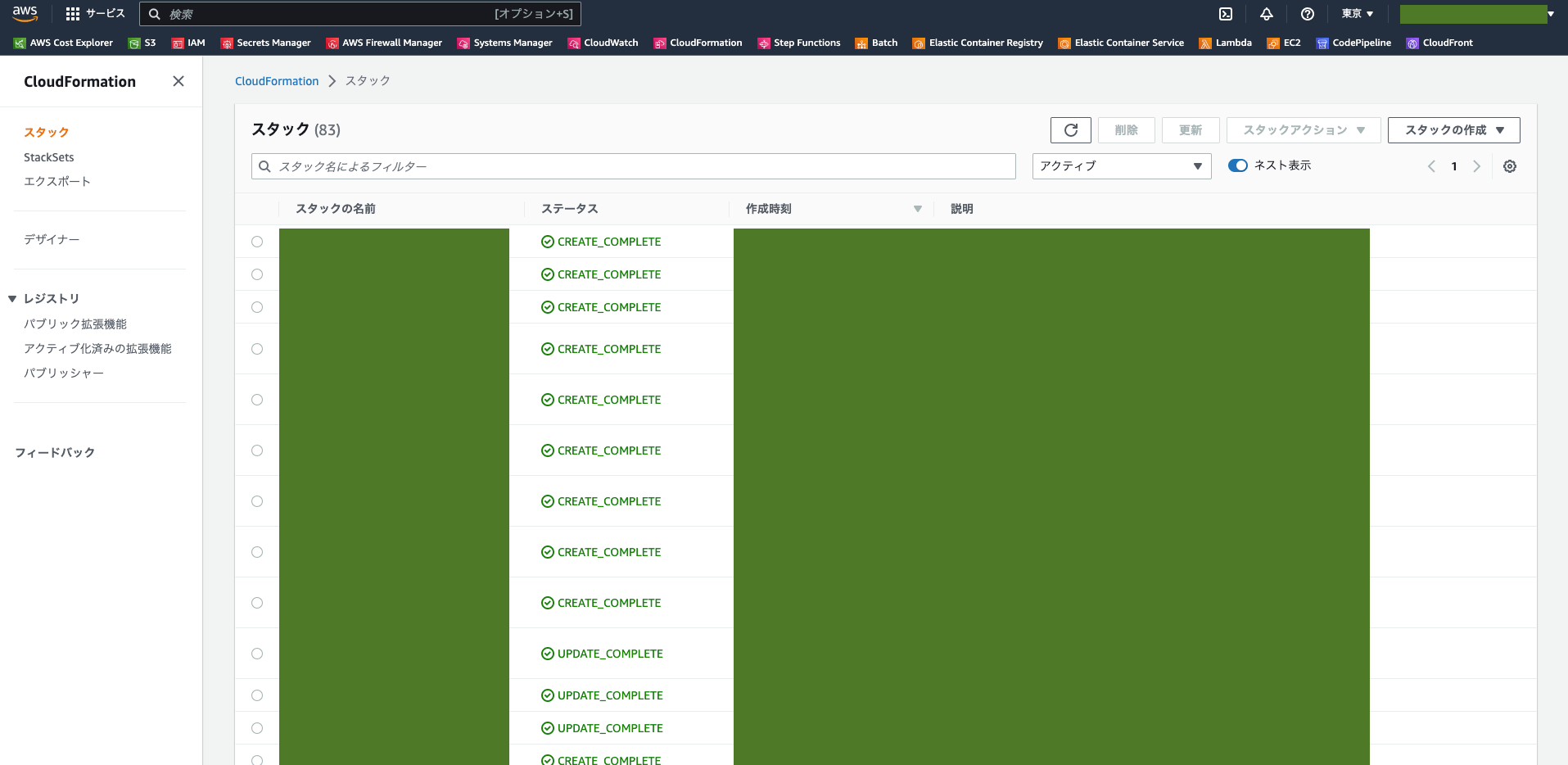1568x765 pixels.
Task: Select the radio button for first UPDATE_COMPLETE stack
Action: coord(257,654)
